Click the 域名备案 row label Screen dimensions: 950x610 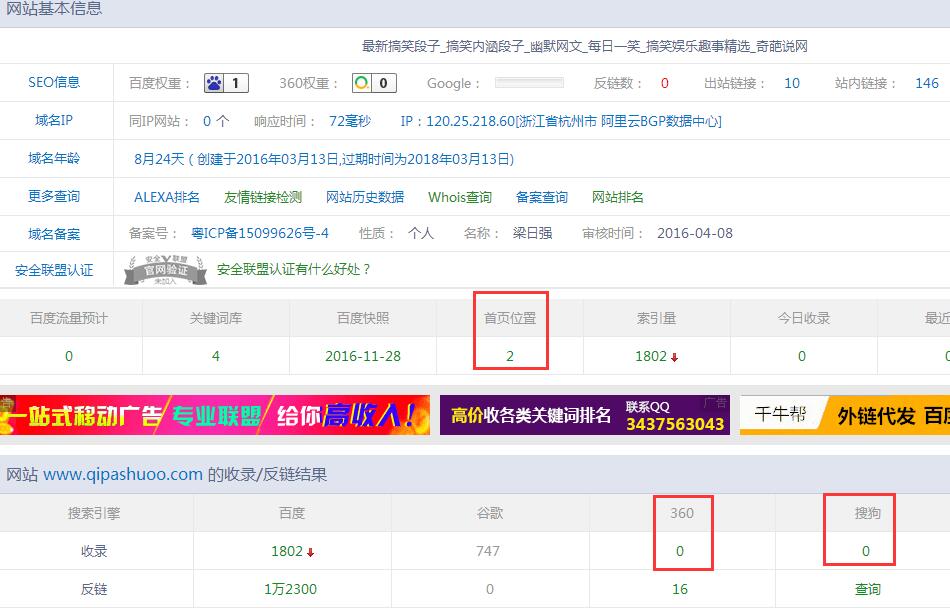54,234
